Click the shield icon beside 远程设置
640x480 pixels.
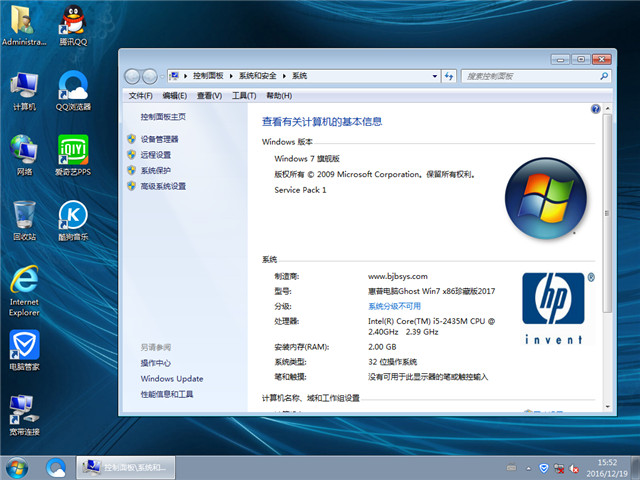coord(131,155)
